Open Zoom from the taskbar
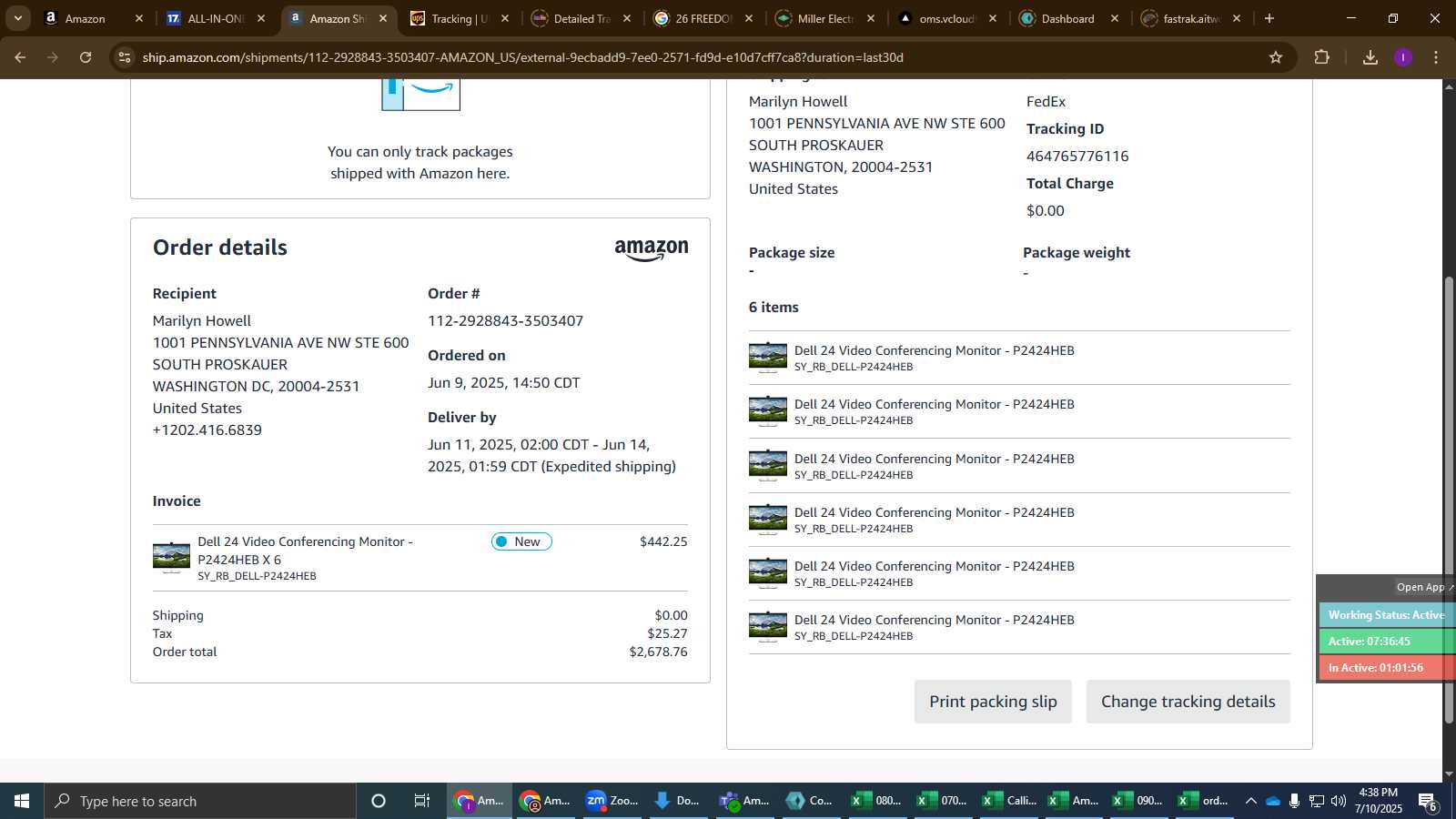This screenshot has height=819, width=1456. point(612,801)
